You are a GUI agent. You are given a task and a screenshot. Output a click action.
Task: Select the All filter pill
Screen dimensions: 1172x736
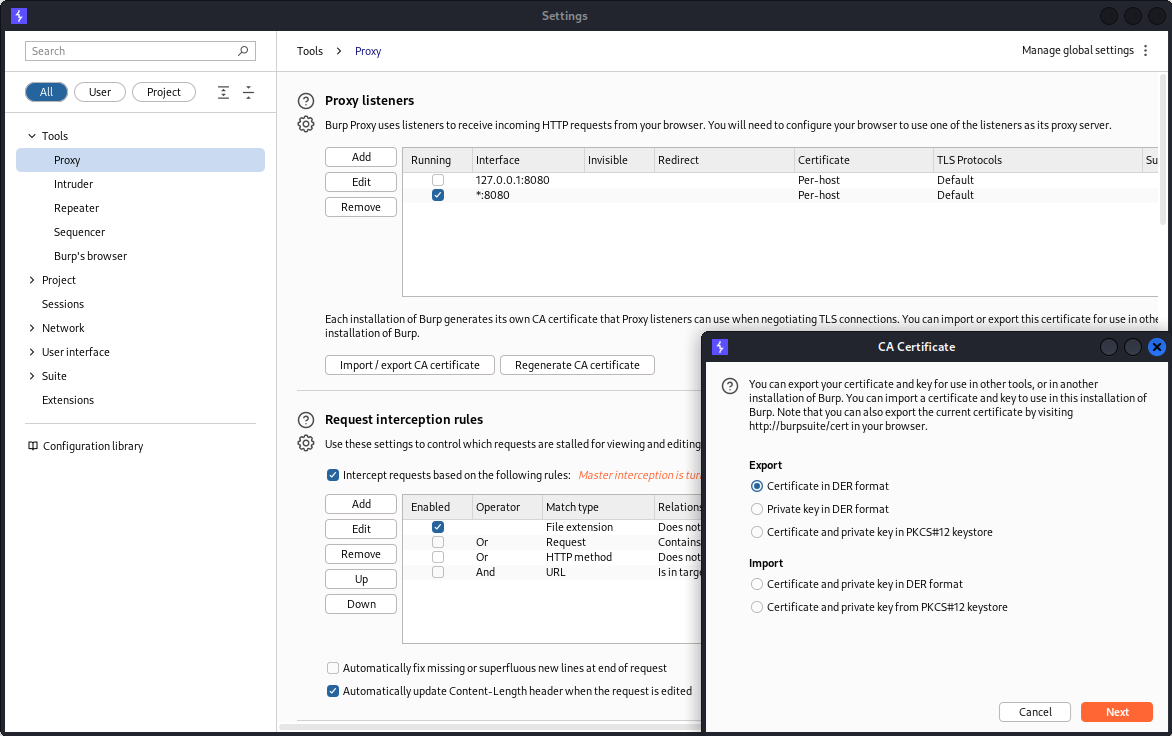pyautogui.click(x=46, y=92)
